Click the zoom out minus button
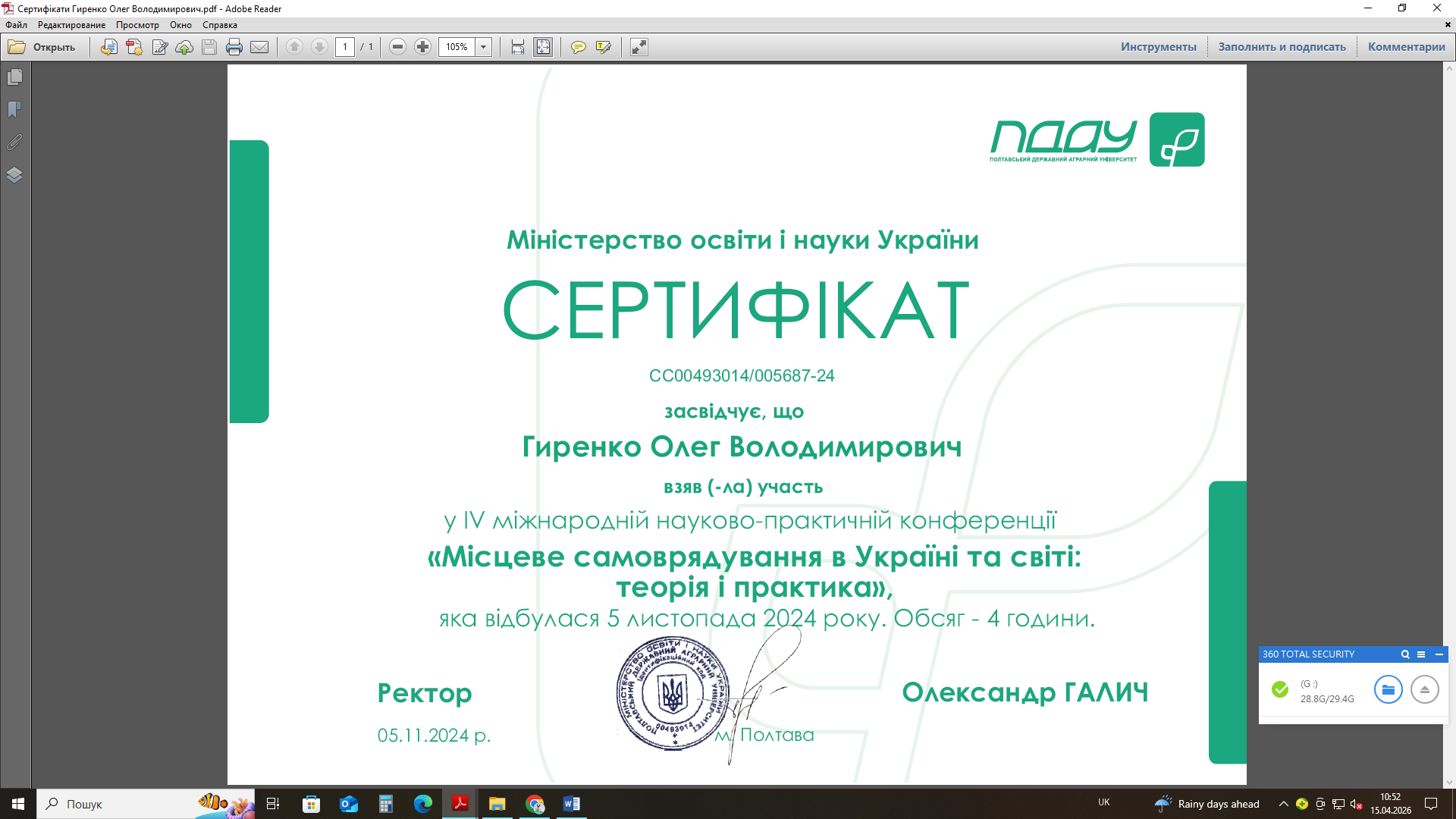This screenshot has height=819, width=1456. click(x=397, y=47)
